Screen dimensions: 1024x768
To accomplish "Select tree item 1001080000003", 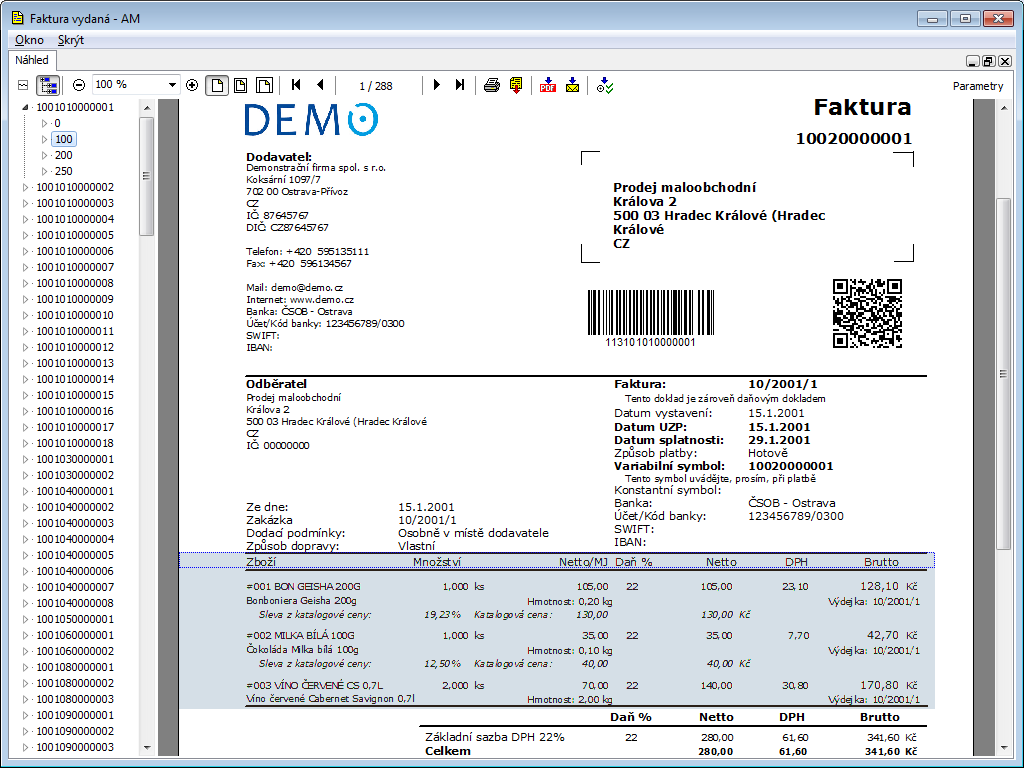I will [x=75, y=699].
